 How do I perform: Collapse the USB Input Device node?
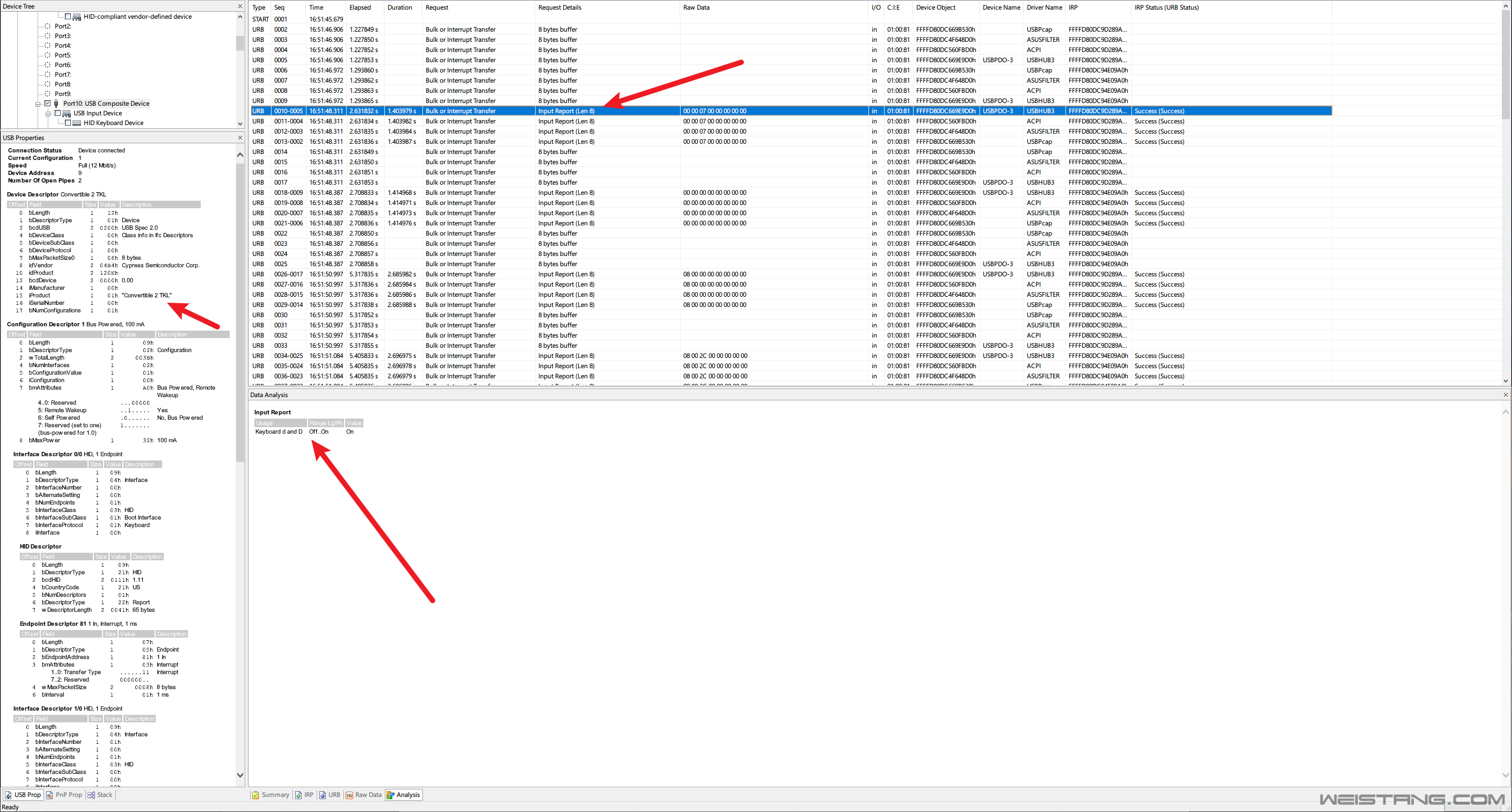click(48, 114)
